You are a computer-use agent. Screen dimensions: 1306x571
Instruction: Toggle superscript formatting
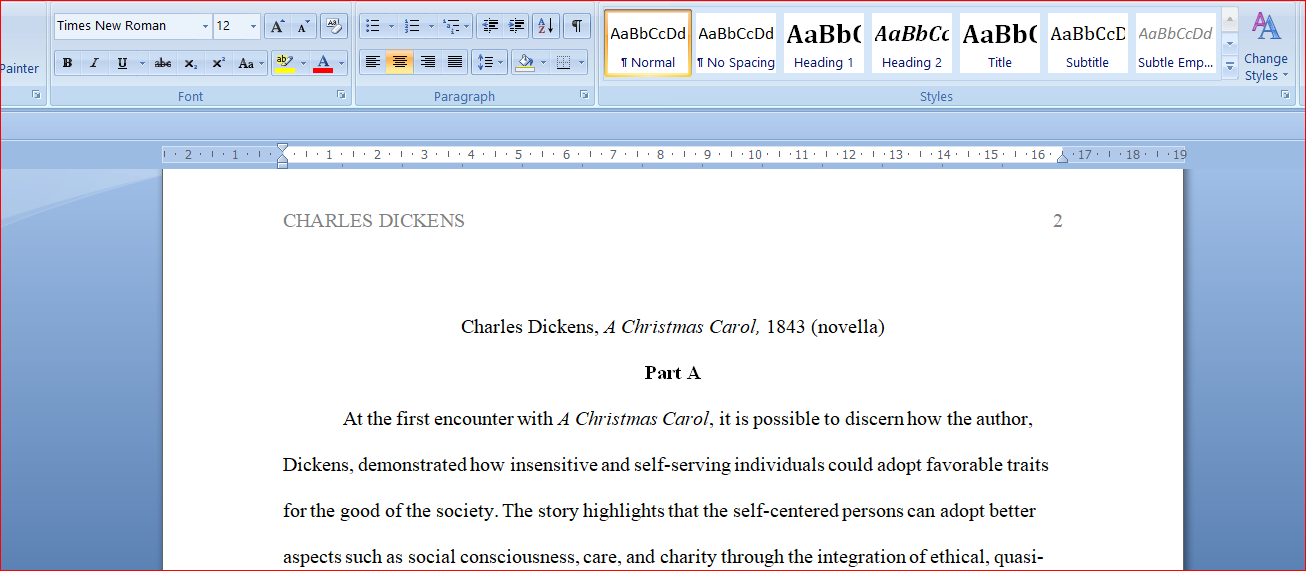point(218,63)
